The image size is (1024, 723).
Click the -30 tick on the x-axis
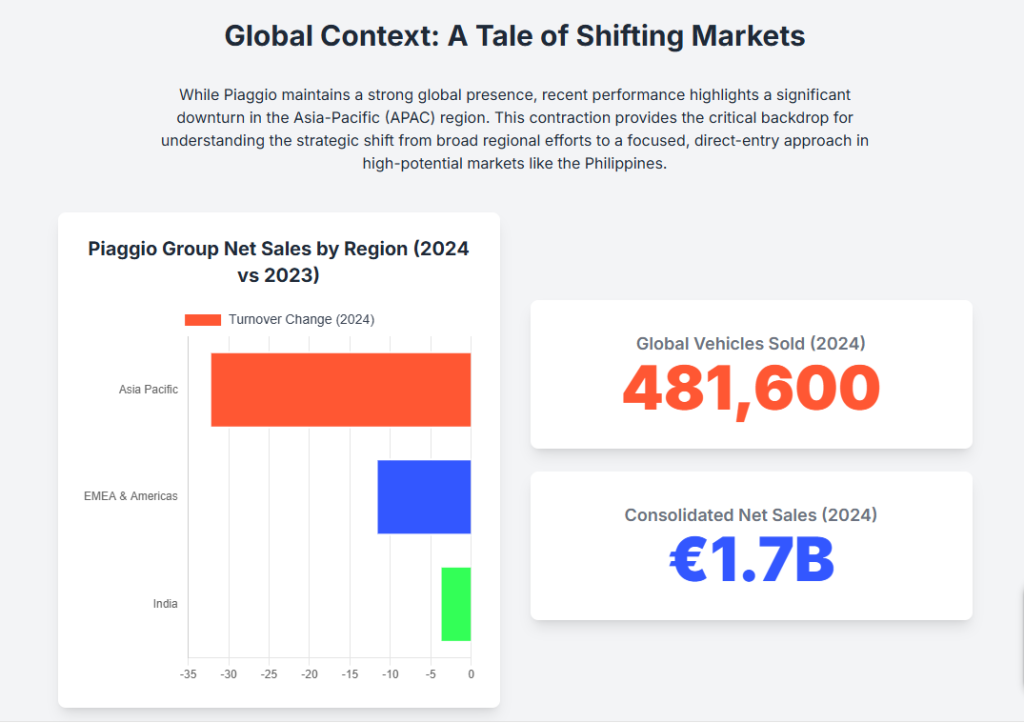click(x=229, y=674)
